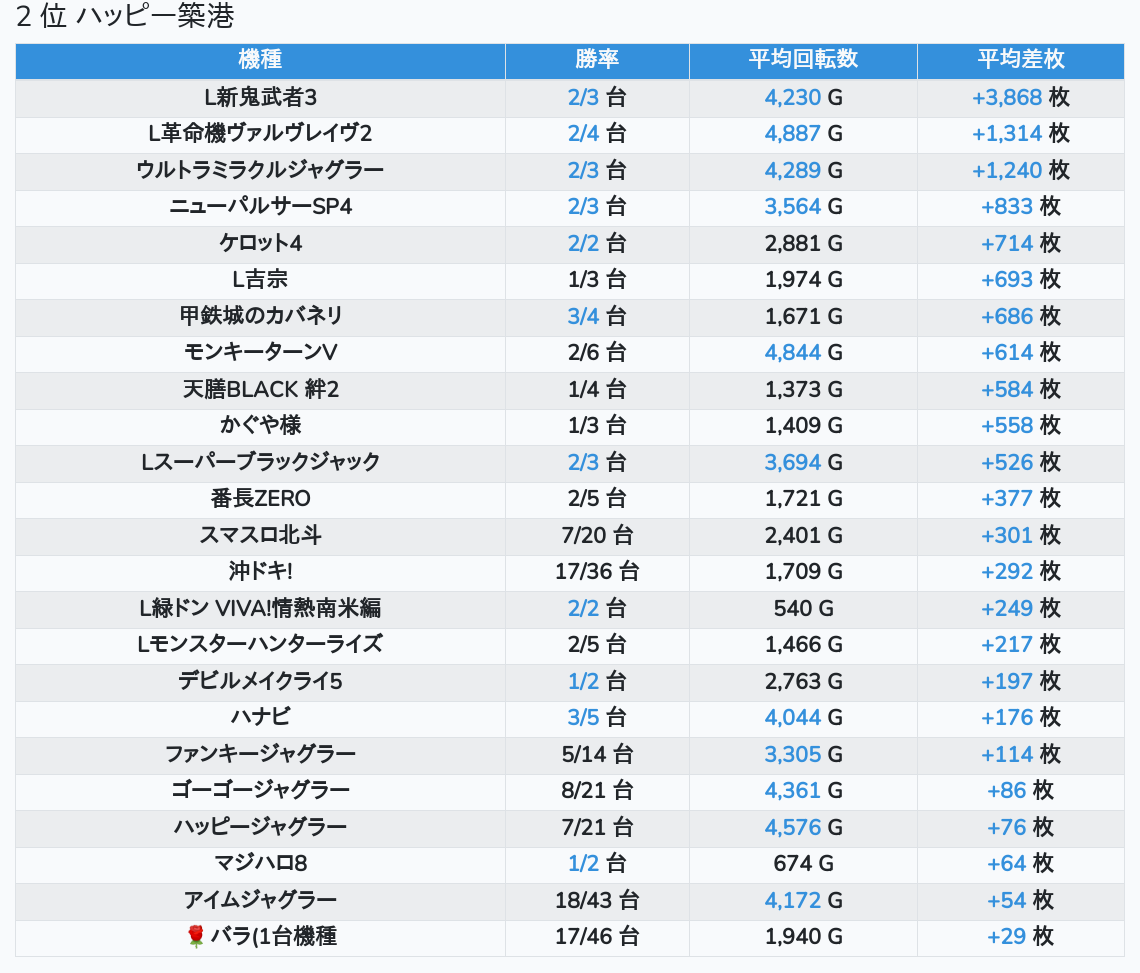Select the 18/43 台 win rate for アイムジャグラー
This screenshot has width=1140, height=973.
[597, 900]
